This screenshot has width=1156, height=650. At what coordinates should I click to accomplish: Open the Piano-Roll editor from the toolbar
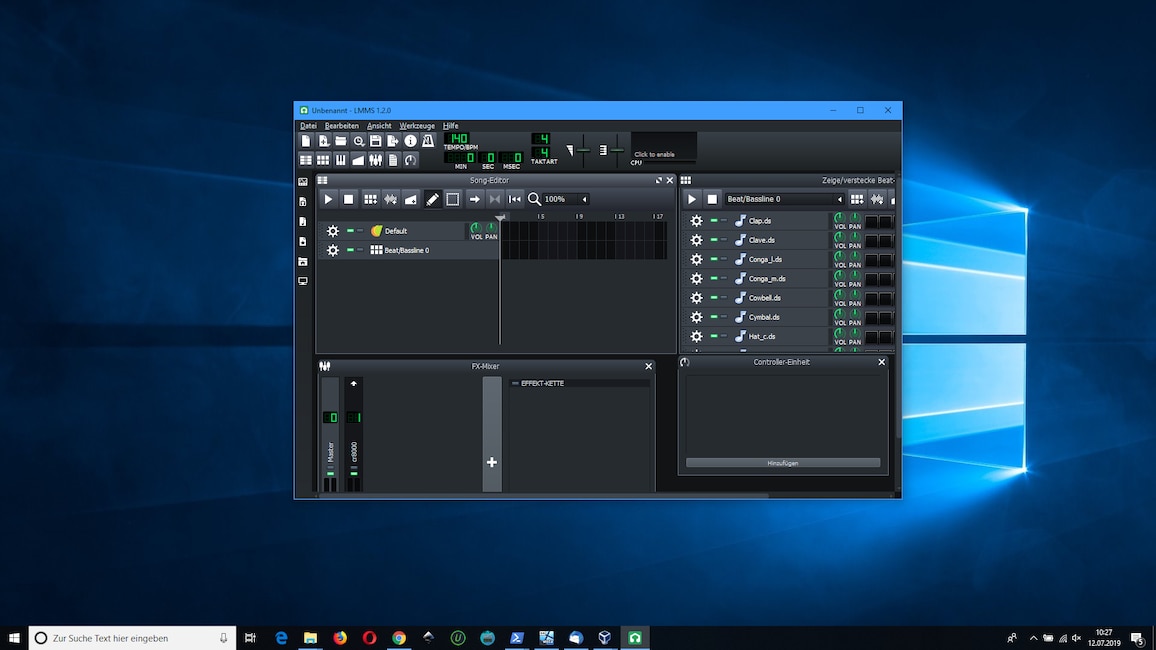[x=340, y=159]
